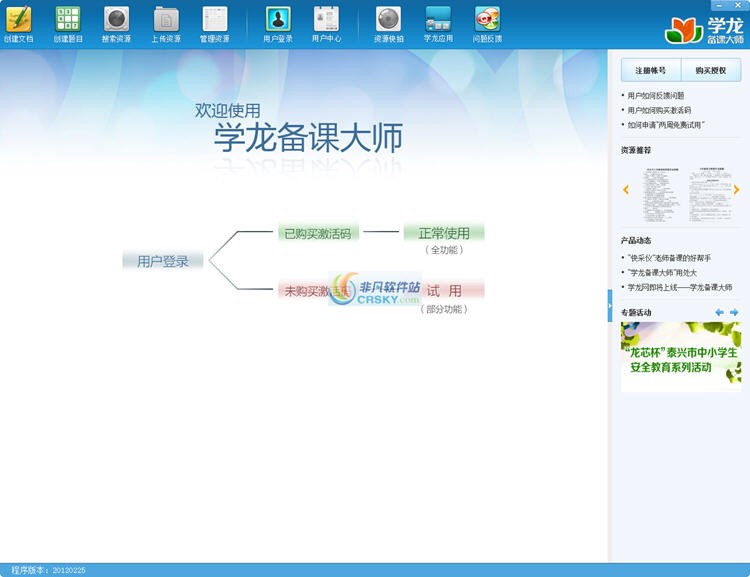Go to previous 专题活动 with blue left arrow
The height and width of the screenshot is (577, 750).
pos(719,312)
